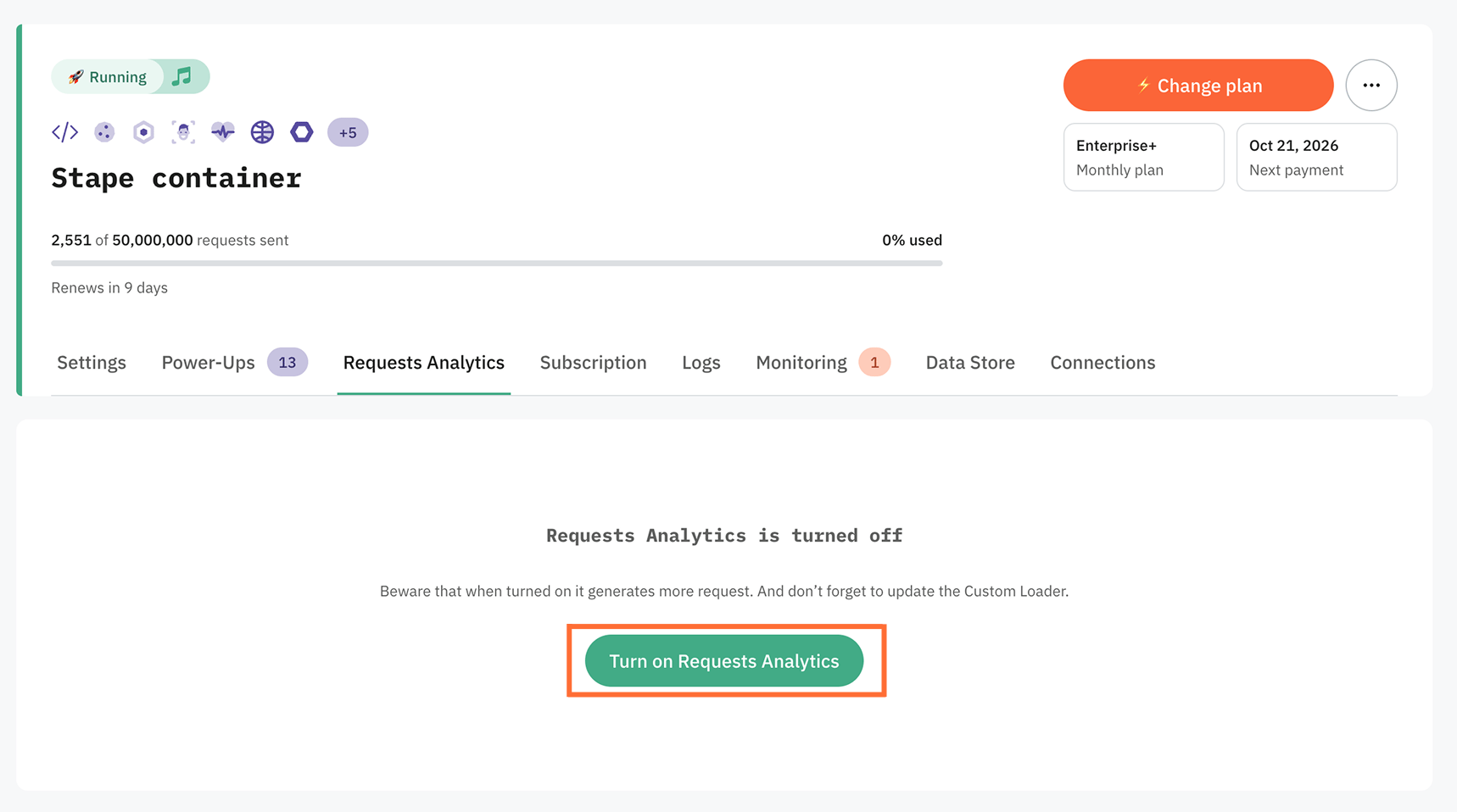This screenshot has height=812, width=1457.
Task: Open the three-dots more options menu
Action: [1371, 85]
